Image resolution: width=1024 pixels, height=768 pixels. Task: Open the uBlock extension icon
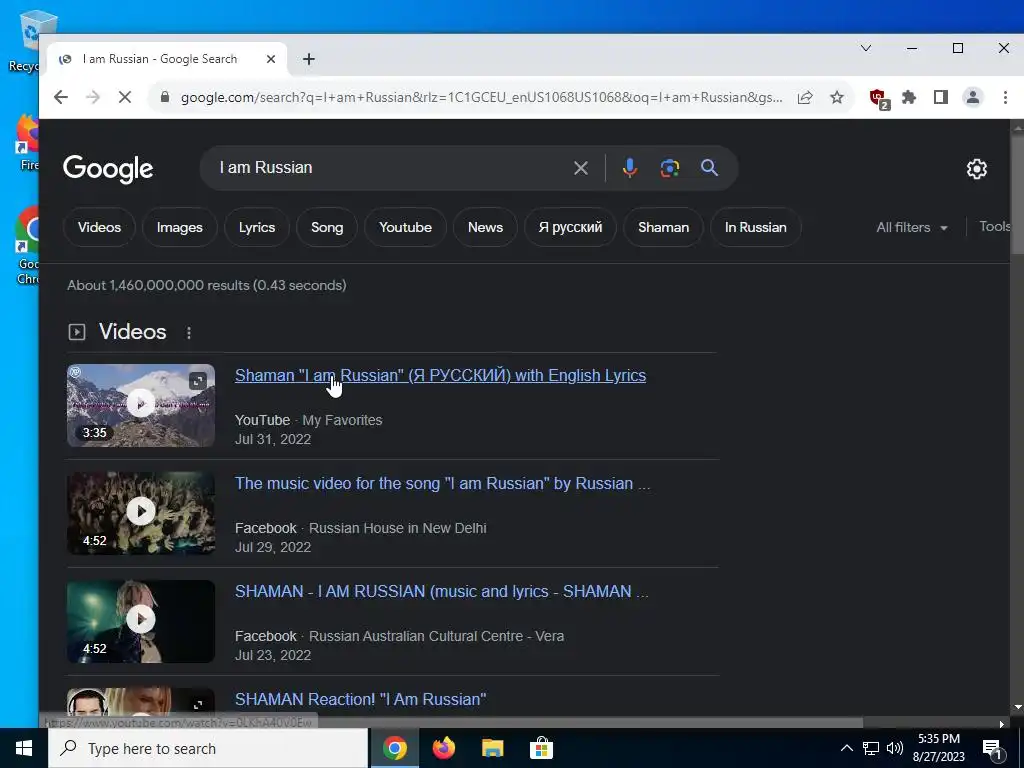tap(879, 99)
